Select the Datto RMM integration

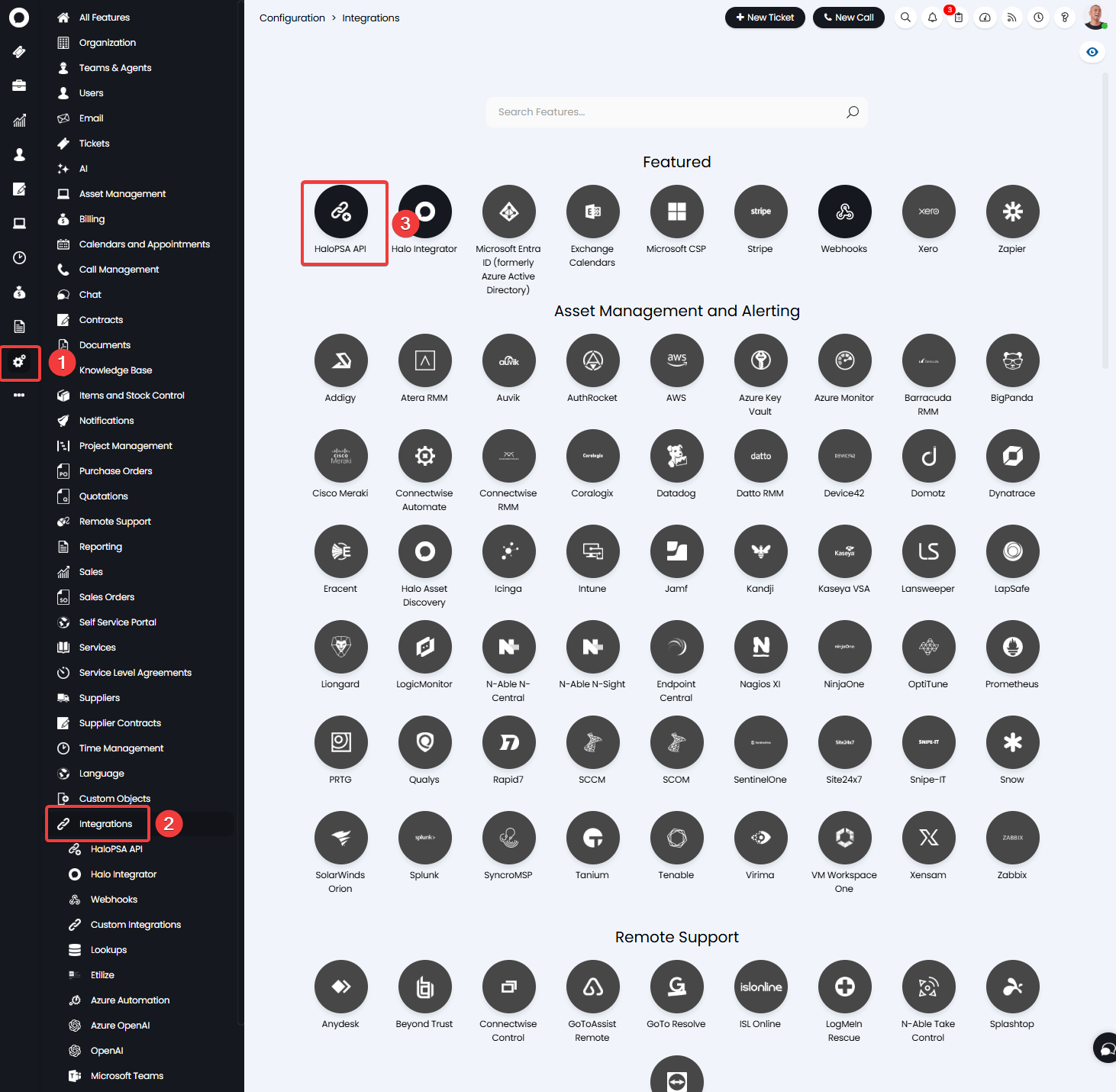(x=761, y=456)
